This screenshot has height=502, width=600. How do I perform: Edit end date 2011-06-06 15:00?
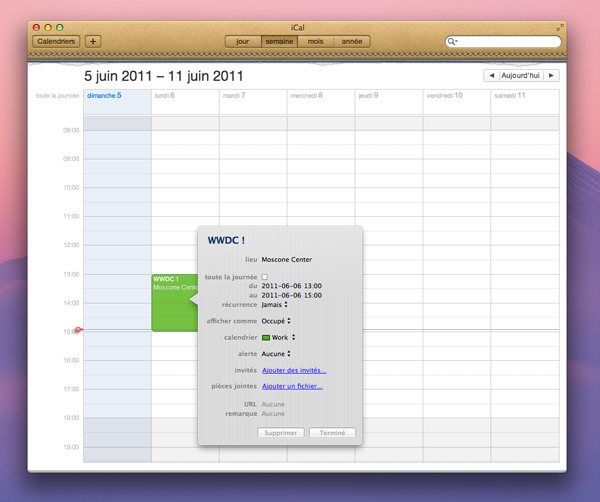292,295
